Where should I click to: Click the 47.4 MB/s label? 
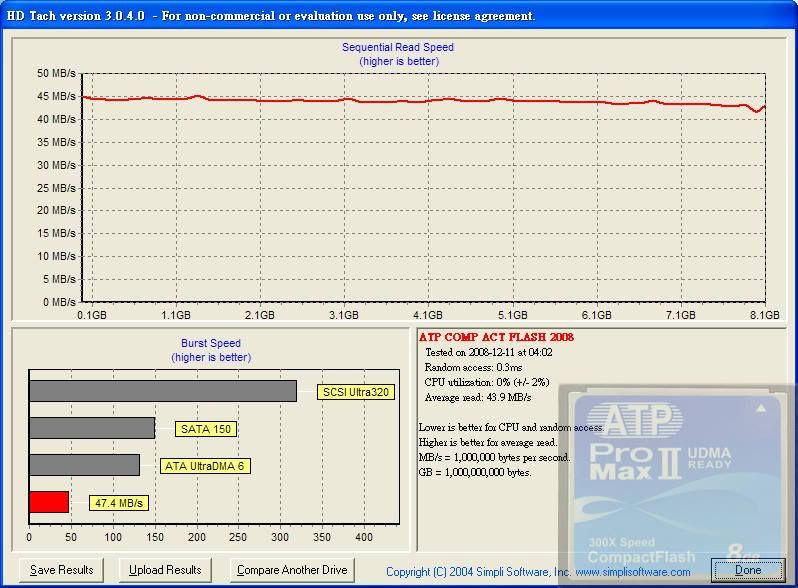click(119, 503)
